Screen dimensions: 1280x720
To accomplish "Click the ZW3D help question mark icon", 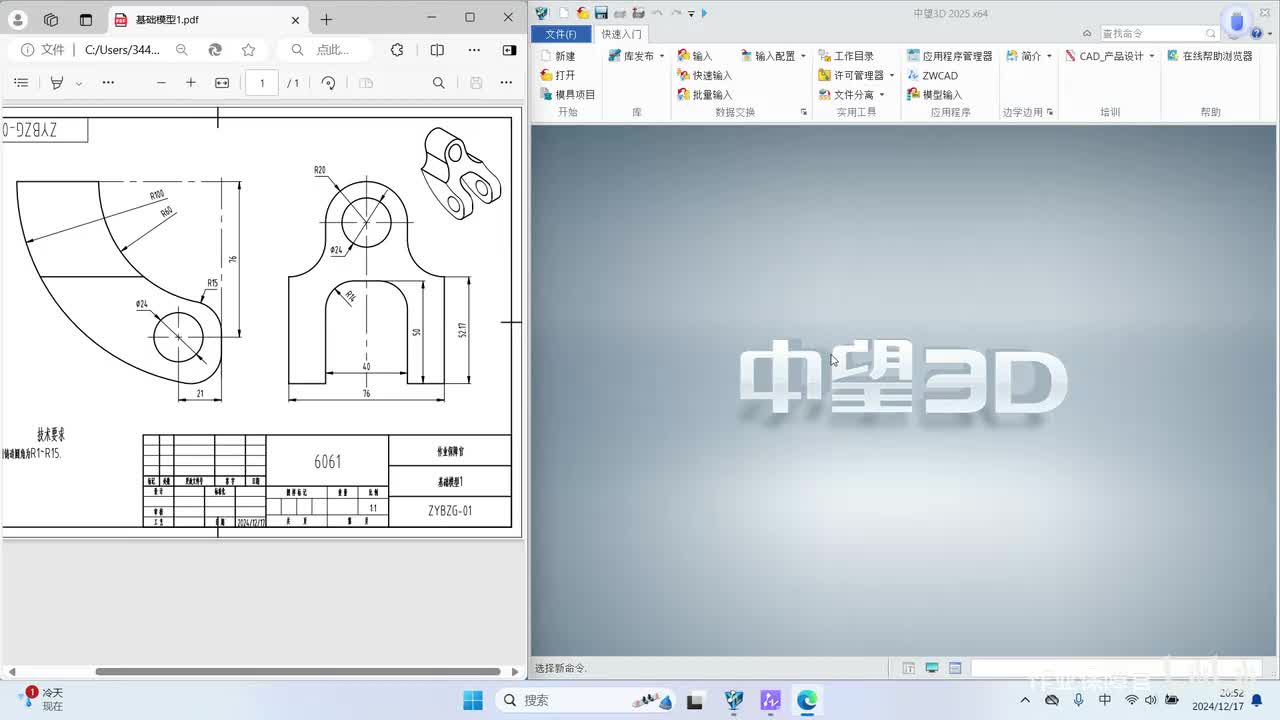I will coord(1257,34).
